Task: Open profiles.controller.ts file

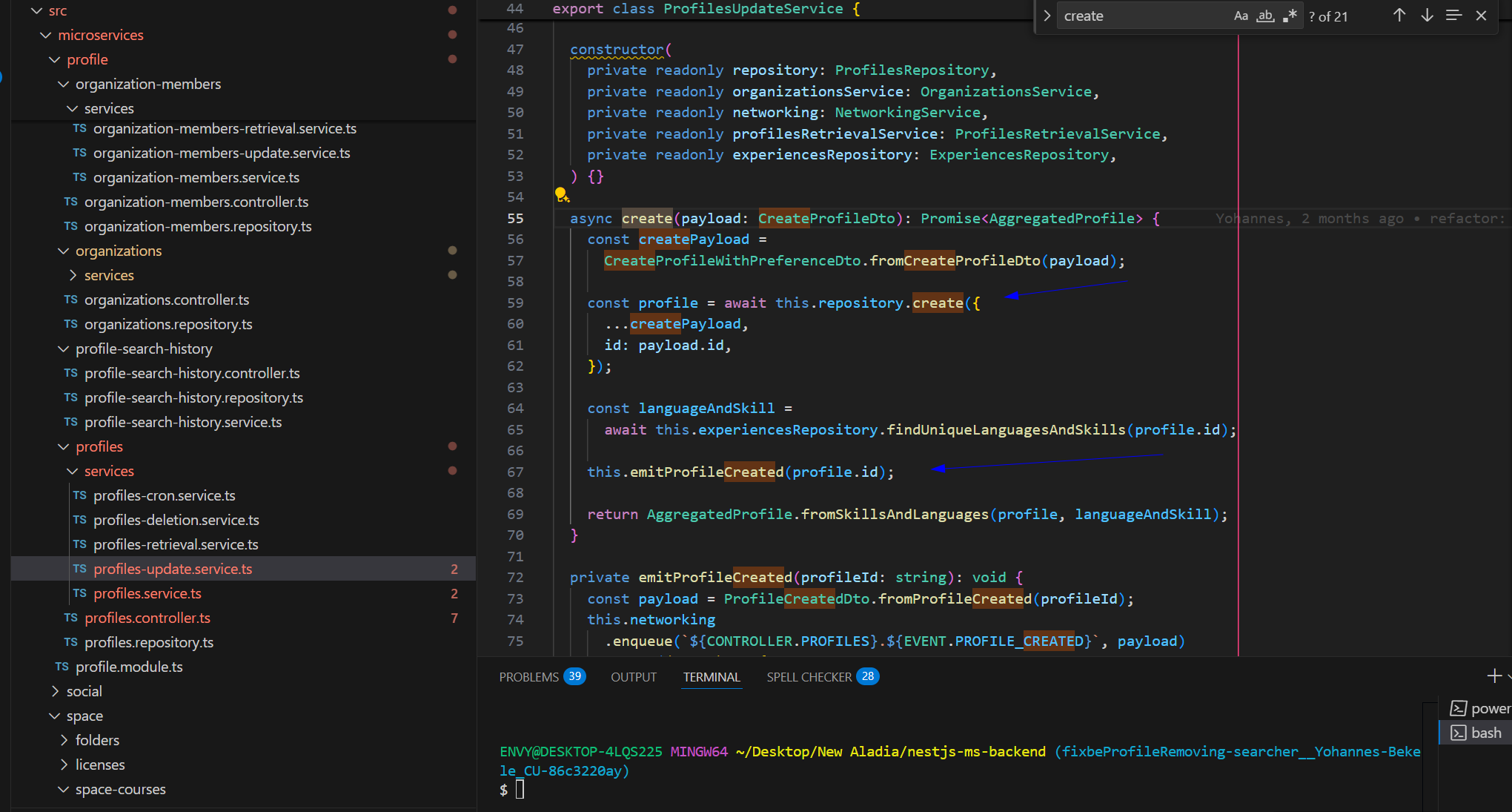Action: [147, 618]
